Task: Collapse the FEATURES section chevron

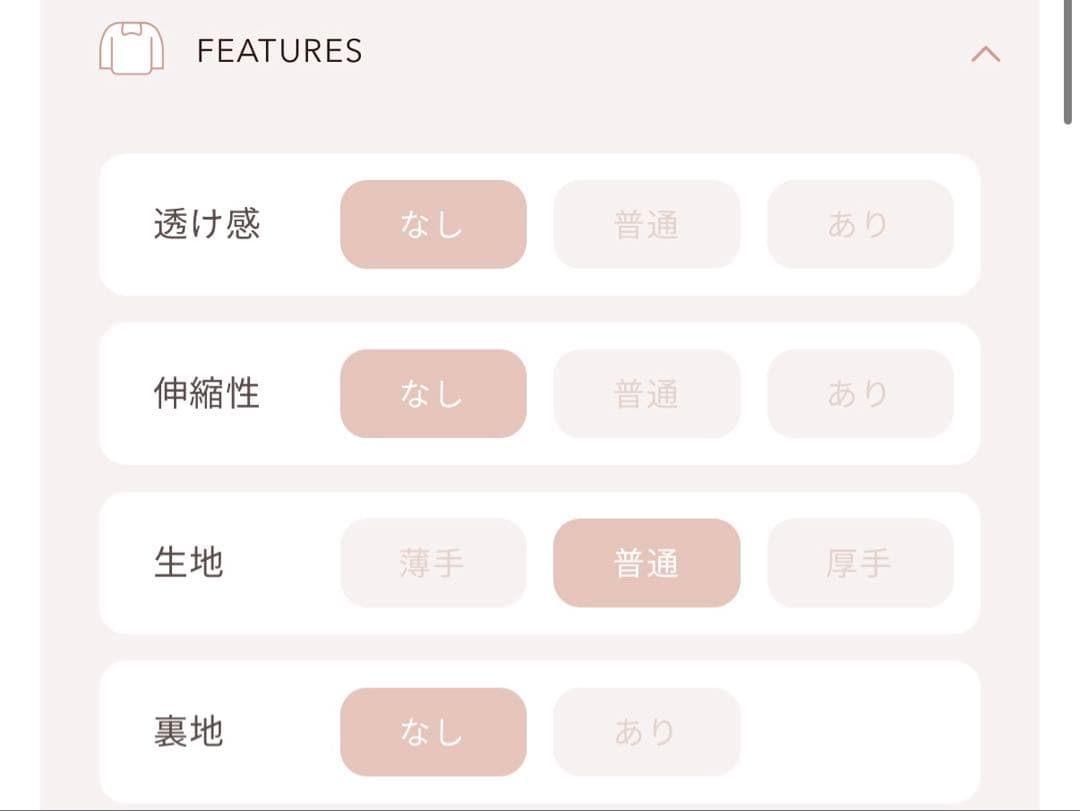Action: pyautogui.click(x=985, y=54)
